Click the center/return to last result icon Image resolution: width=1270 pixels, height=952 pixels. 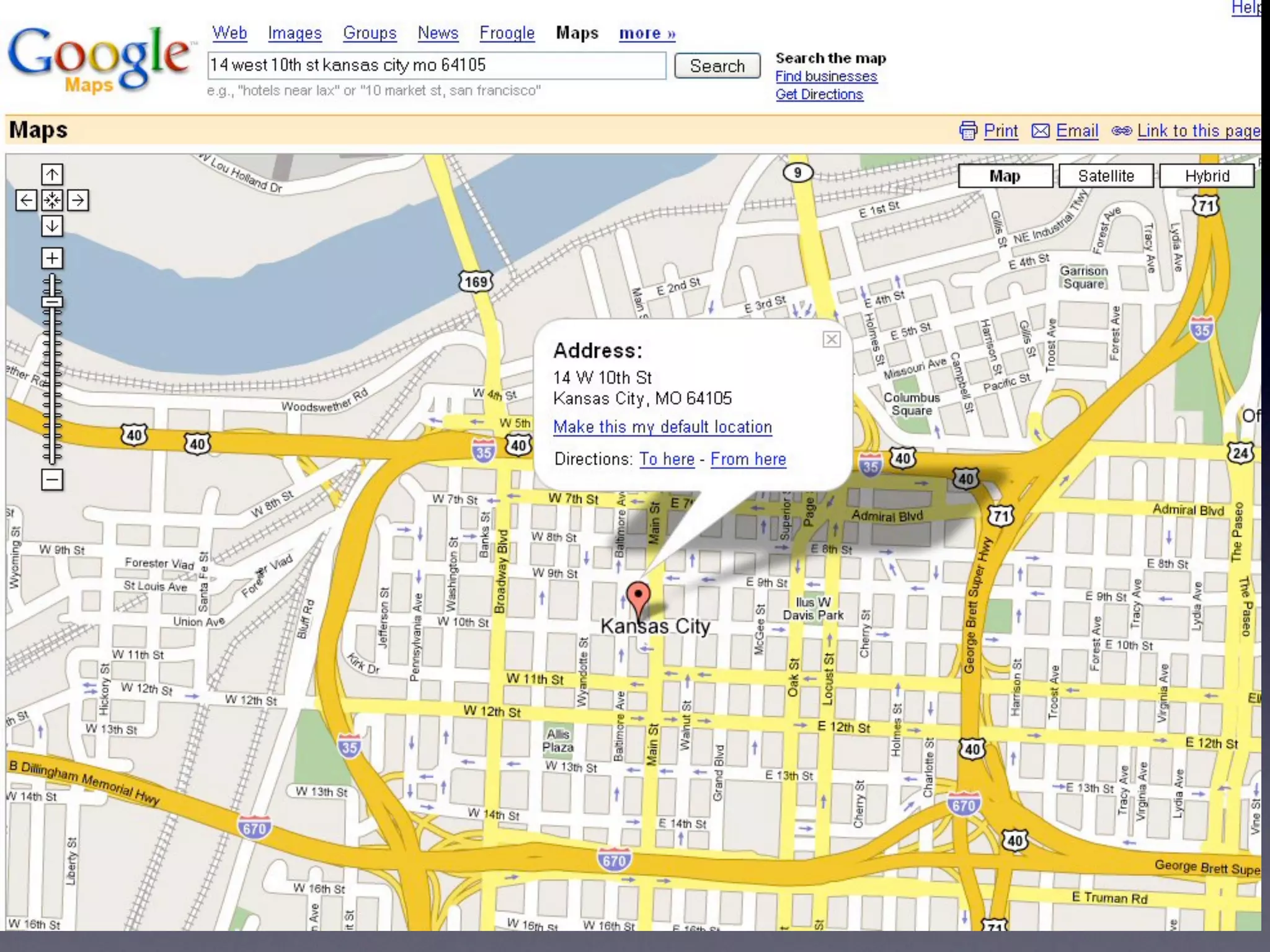coord(52,200)
